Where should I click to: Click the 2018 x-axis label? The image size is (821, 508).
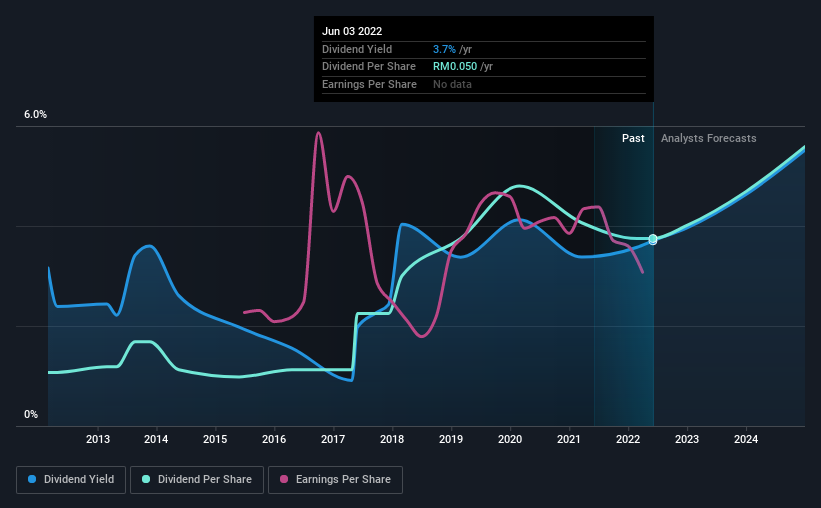392,439
